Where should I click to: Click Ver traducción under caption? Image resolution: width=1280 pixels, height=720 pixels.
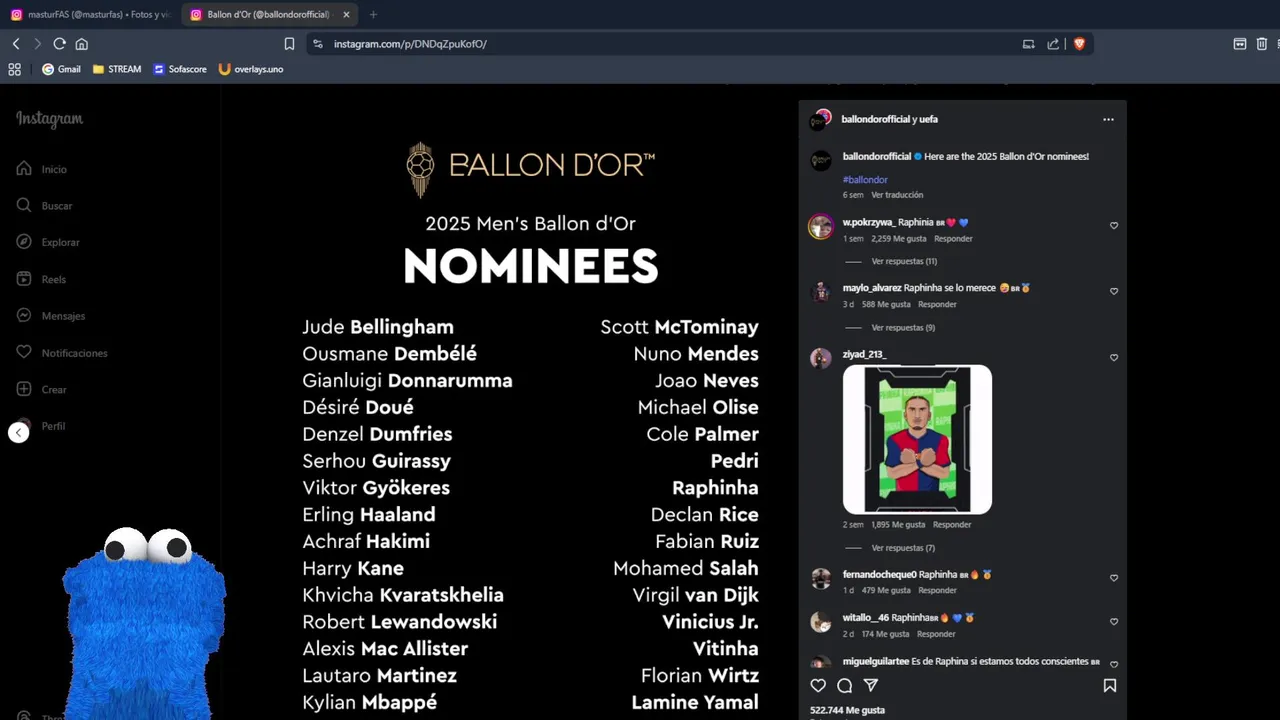897,195
